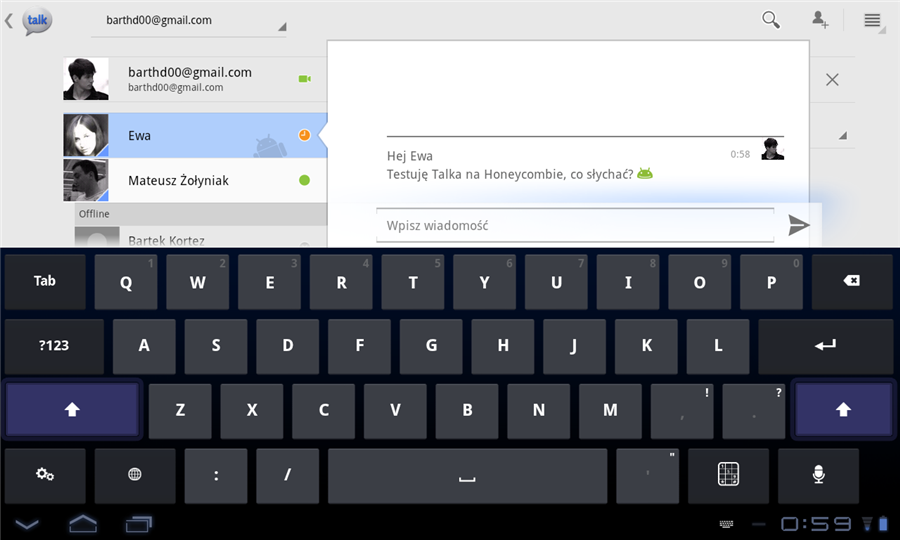Go to Home screen icon
Image resolution: width=900 pixels, height=540 pixels.
(x=83, y=523)
